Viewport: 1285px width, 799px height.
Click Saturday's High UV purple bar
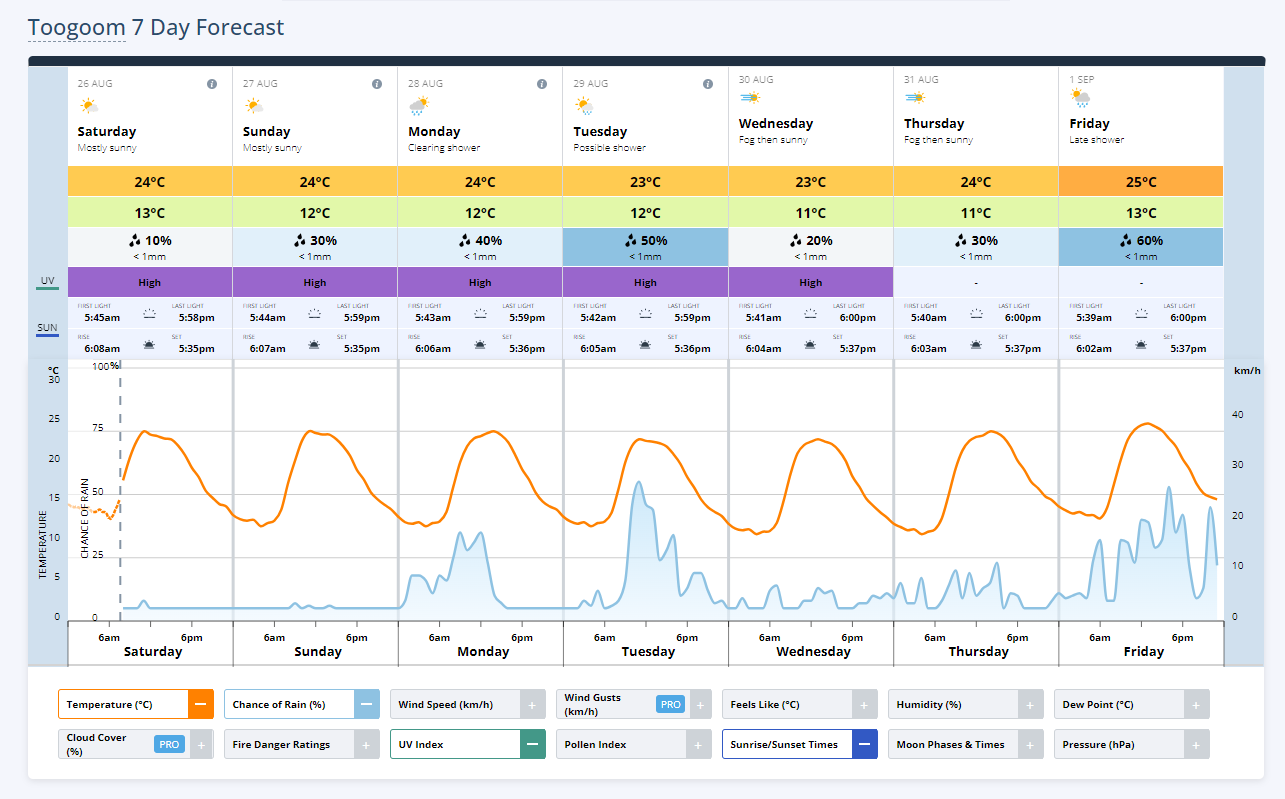point(150,282)
